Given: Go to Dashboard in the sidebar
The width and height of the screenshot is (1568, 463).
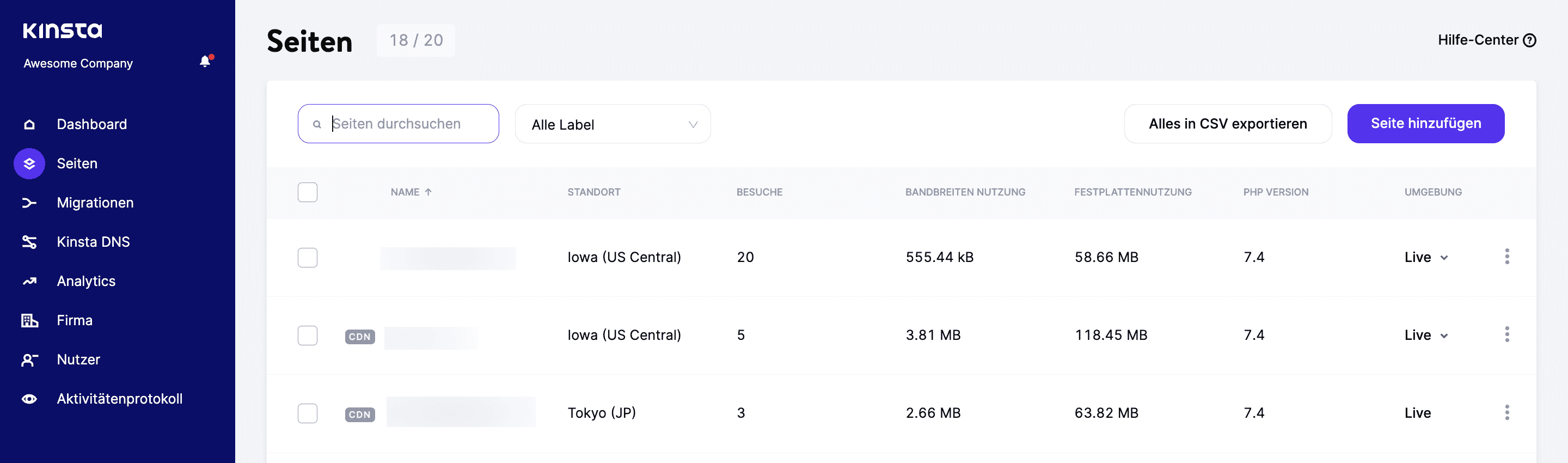Looking at the screenshot, I should click(x=92, y=124).
